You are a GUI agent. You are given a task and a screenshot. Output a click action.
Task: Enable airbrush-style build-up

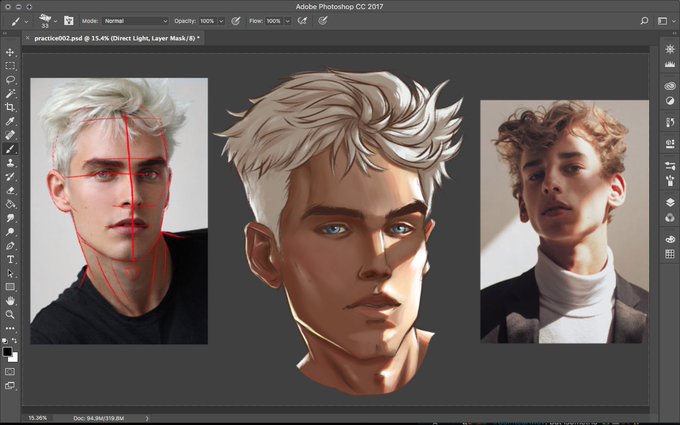point(302,21)
